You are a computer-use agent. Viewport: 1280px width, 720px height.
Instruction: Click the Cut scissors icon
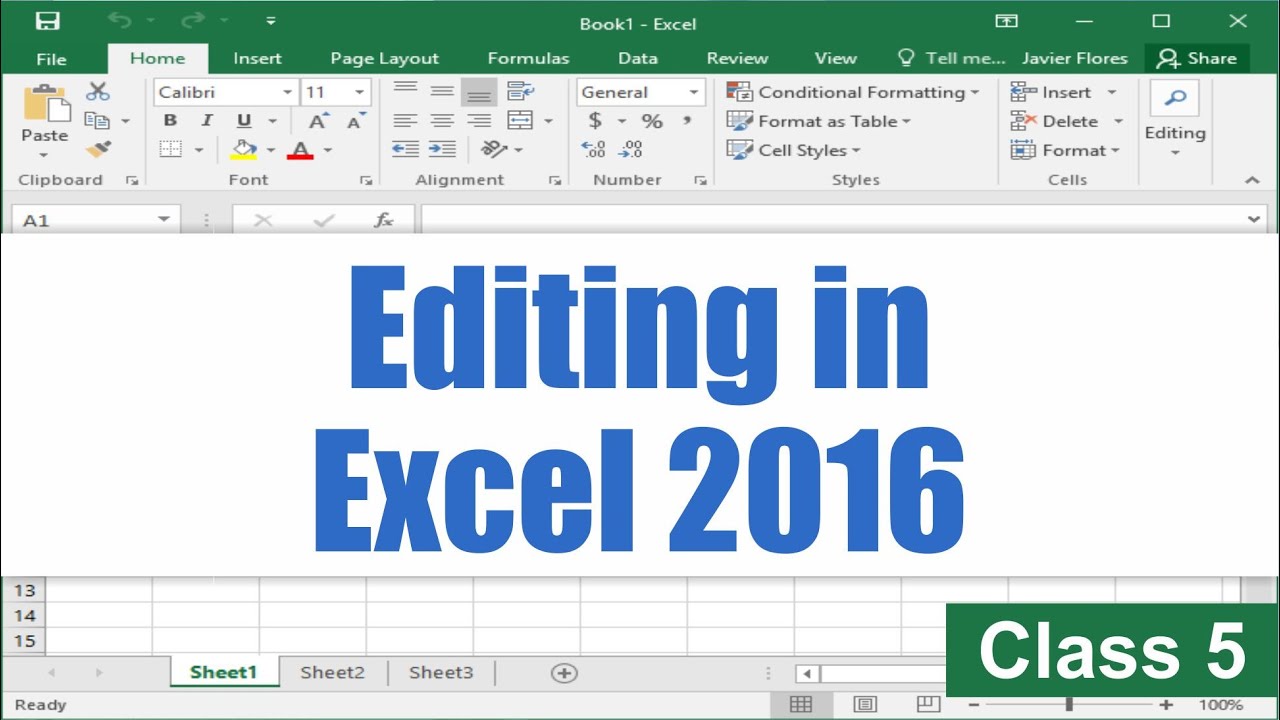[97, 92]
